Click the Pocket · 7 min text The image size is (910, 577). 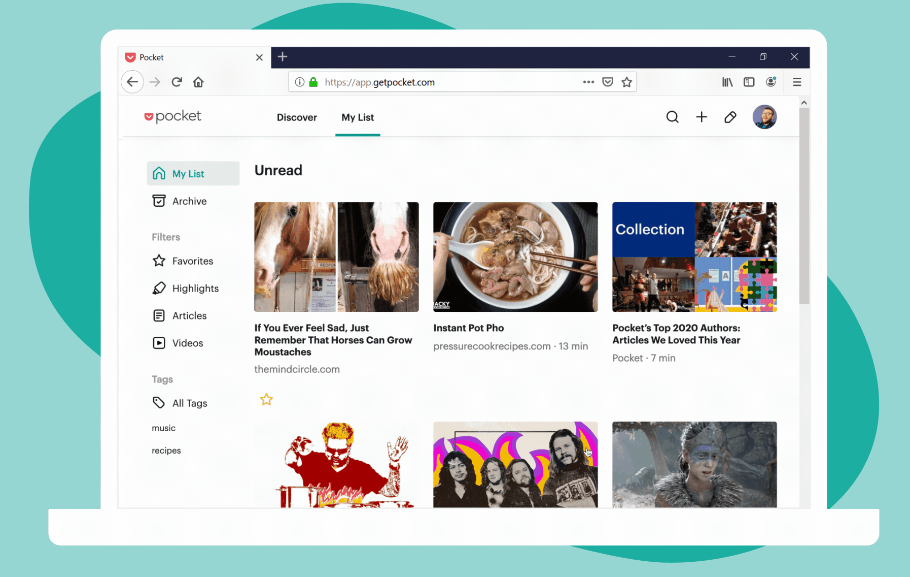(x=644, y=358)
